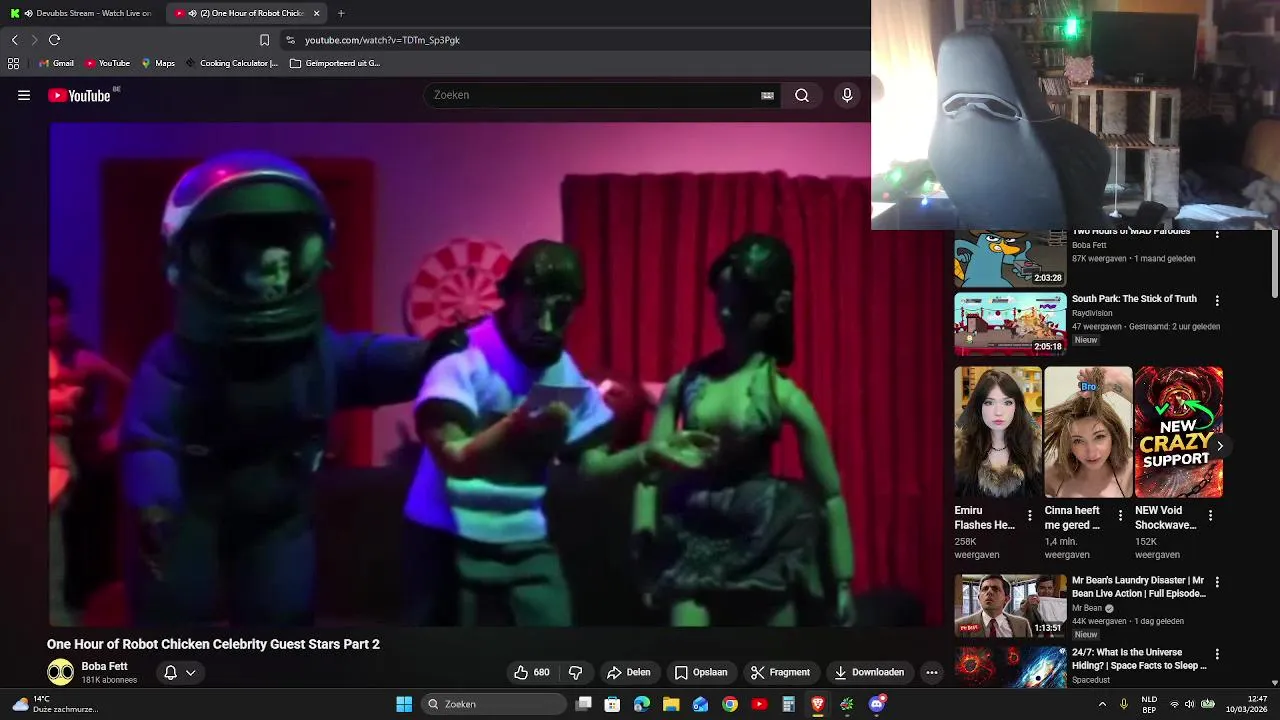Open options for NEW Void Shockwave Short

[x=1210, y=516]
